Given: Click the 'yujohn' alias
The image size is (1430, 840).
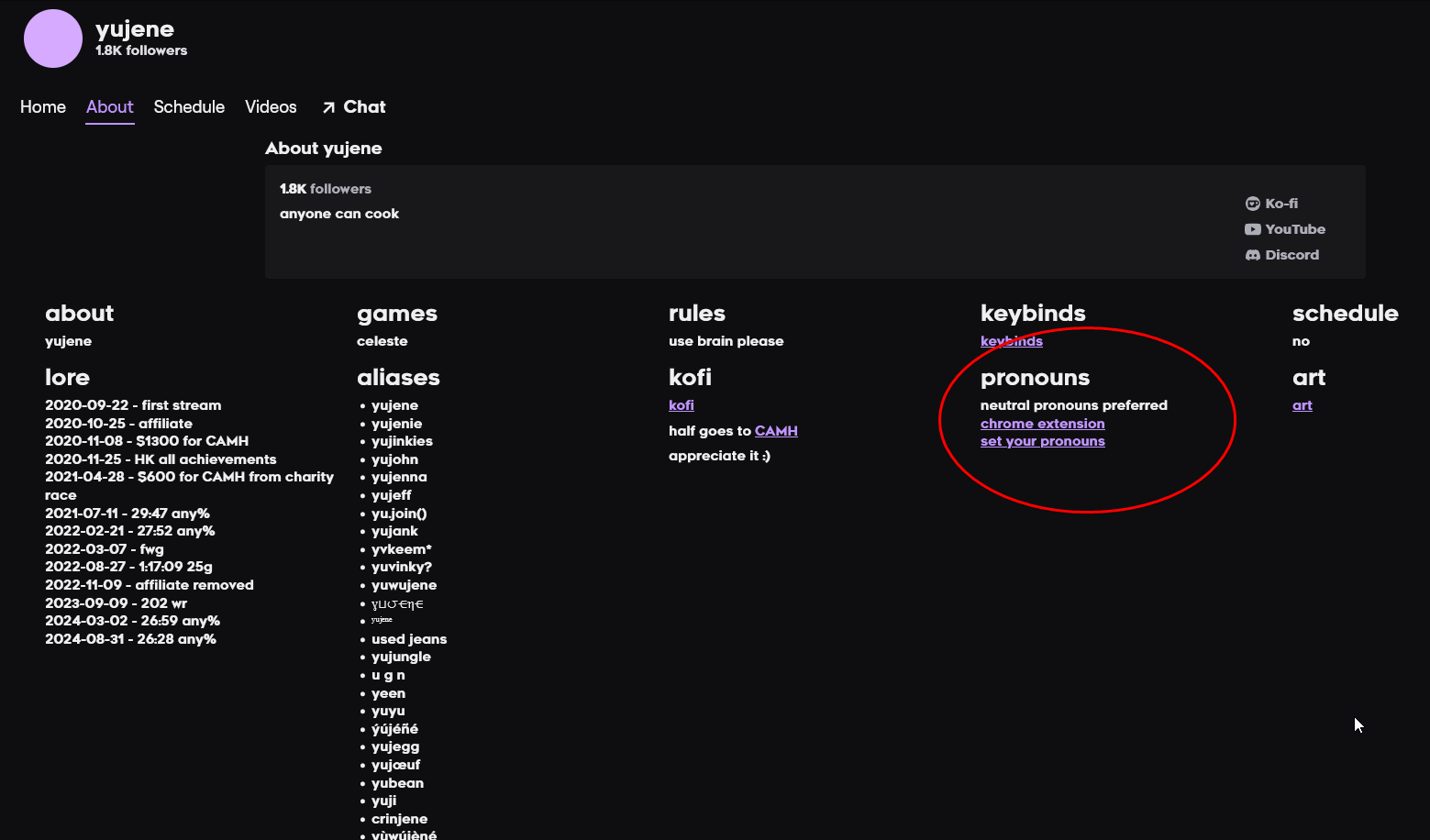Looking at the screenshot, I should coord(394,459).
